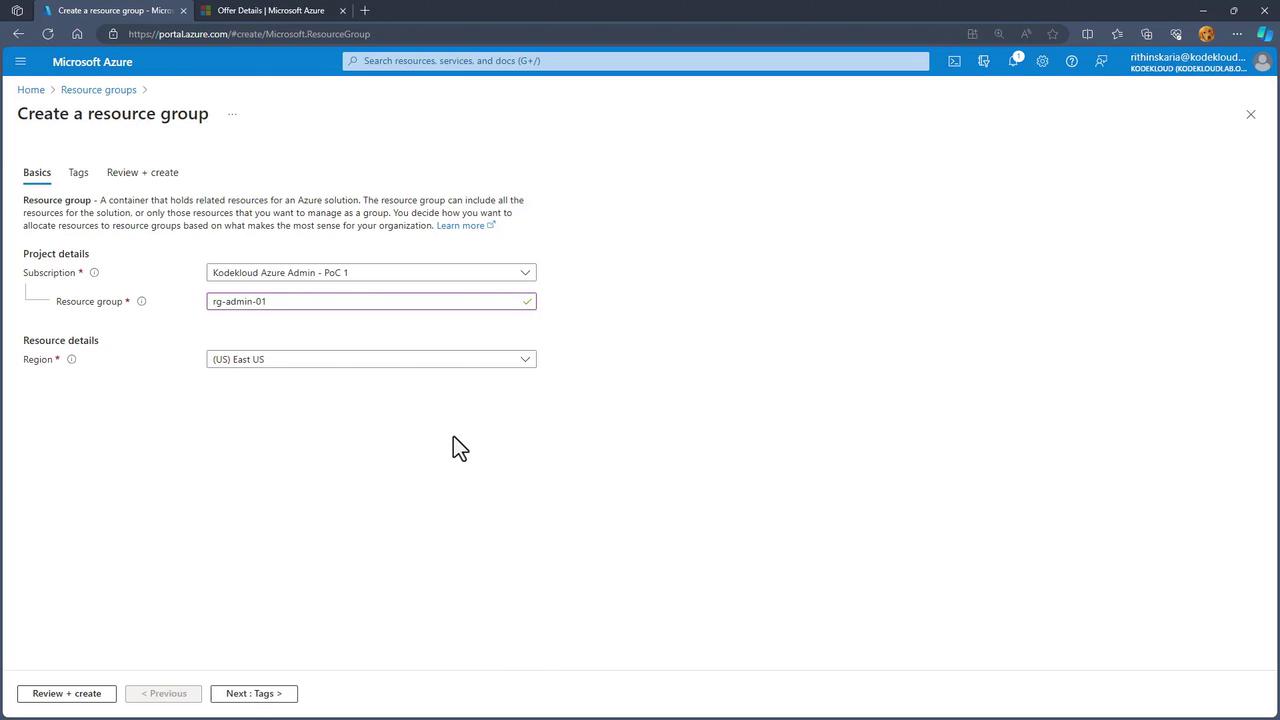Screen dimensions: 1280x720
Task: Open the Edge Copilot sidebar
Action: click(x=1265, y=34)
